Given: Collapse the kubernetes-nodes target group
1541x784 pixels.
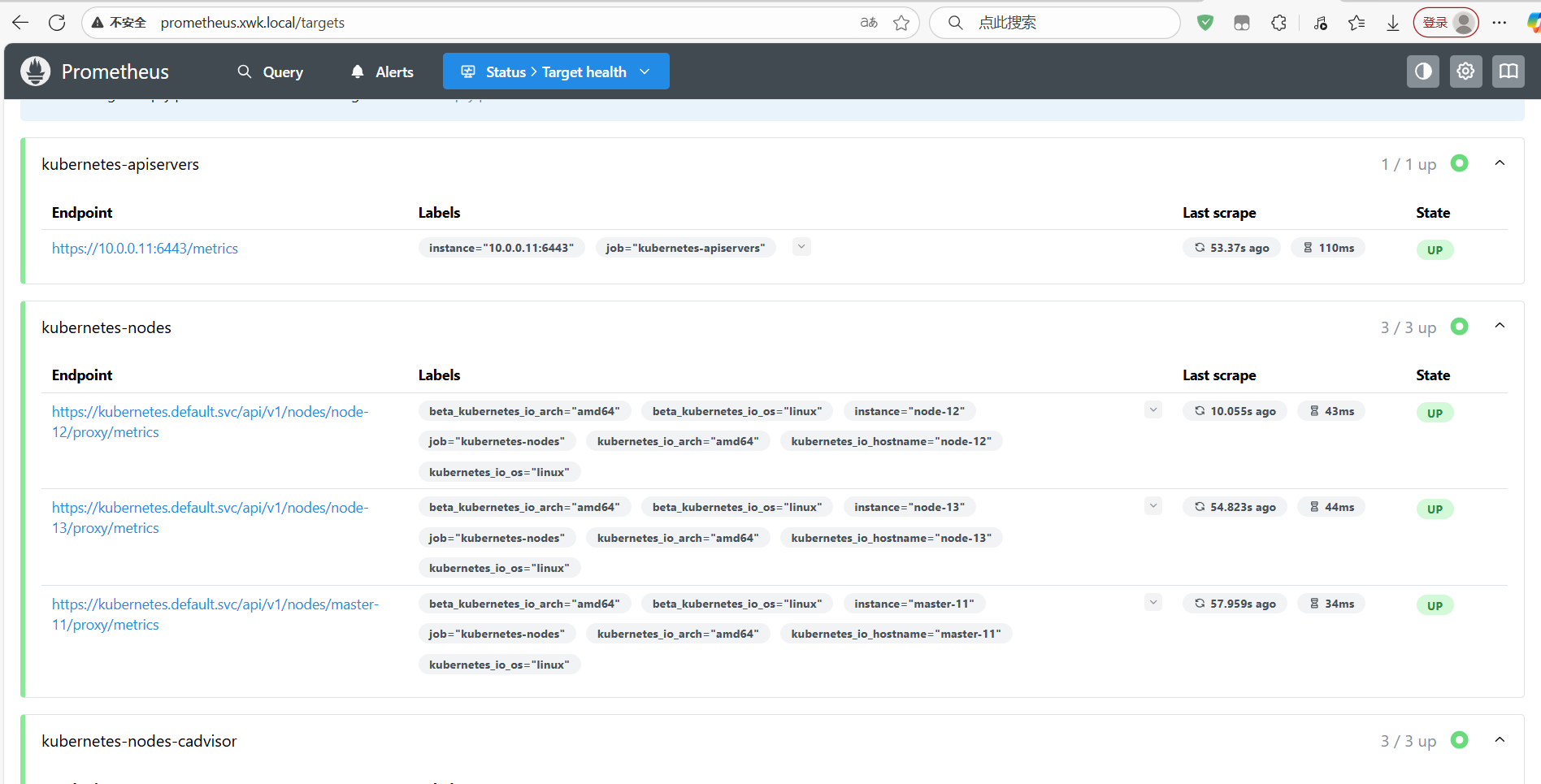Looking at the screenshot, I should coord(1500,326).
